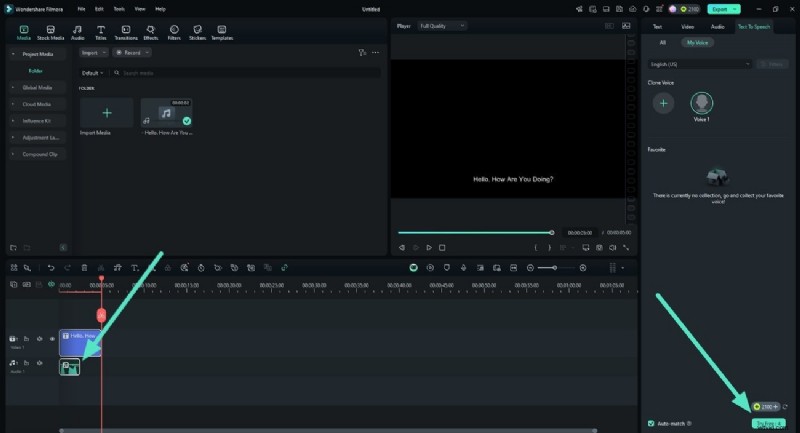The height and width of the screenshot is (433, 800).
Task: Click Import Media tile
Action: tap(107, 113)
